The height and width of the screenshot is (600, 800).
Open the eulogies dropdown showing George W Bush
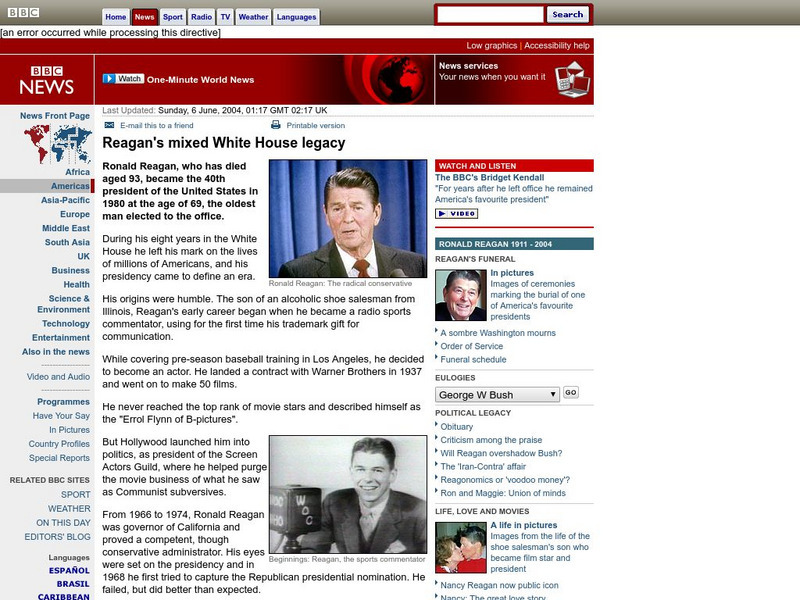click(497, 394)
